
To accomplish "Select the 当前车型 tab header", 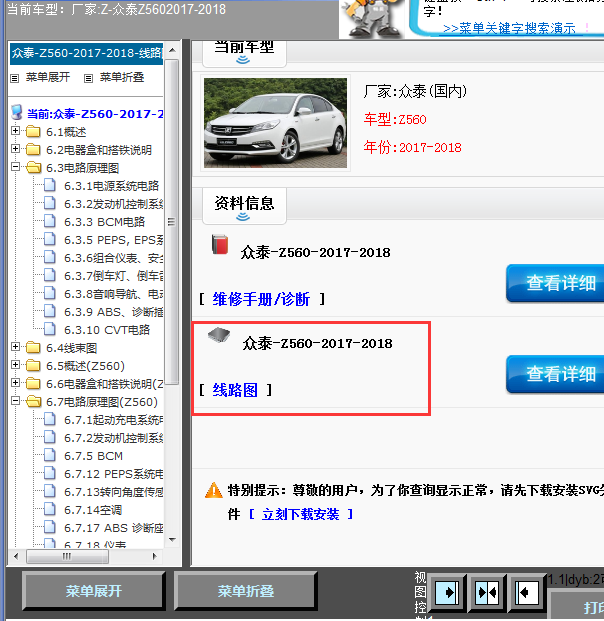I will 244,52.
